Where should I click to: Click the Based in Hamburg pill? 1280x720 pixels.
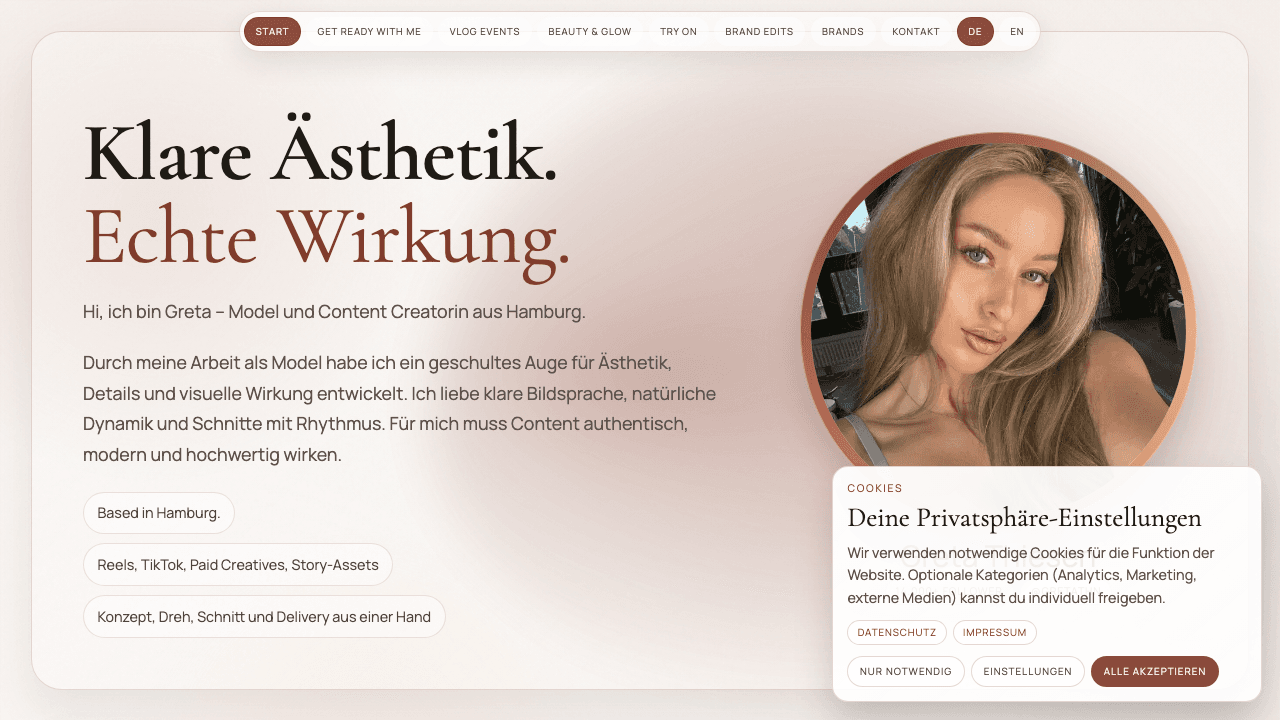tap(159, 513)
